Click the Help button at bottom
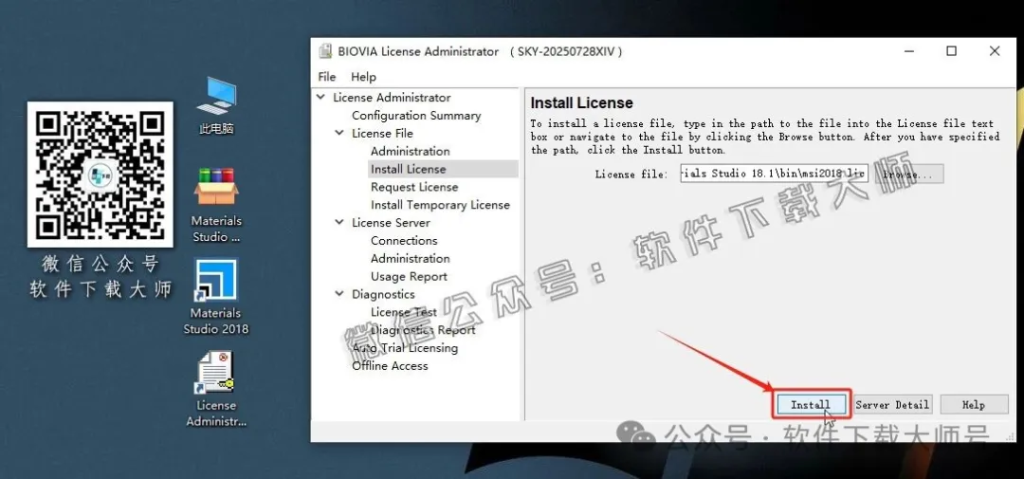The image size is (1024, 479). 973,405
